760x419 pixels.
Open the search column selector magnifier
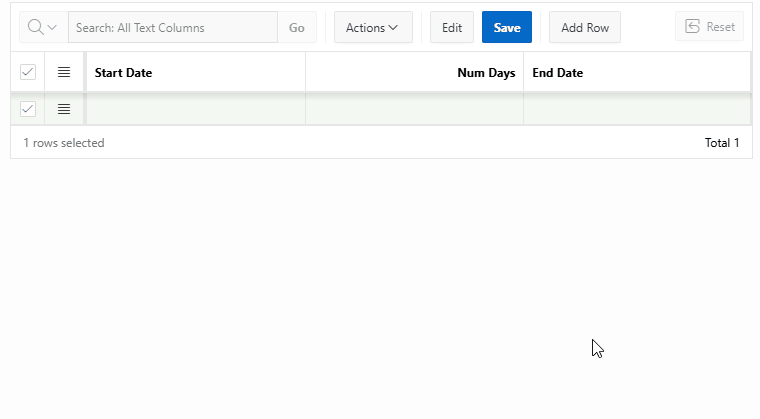(x=43, y=28)
